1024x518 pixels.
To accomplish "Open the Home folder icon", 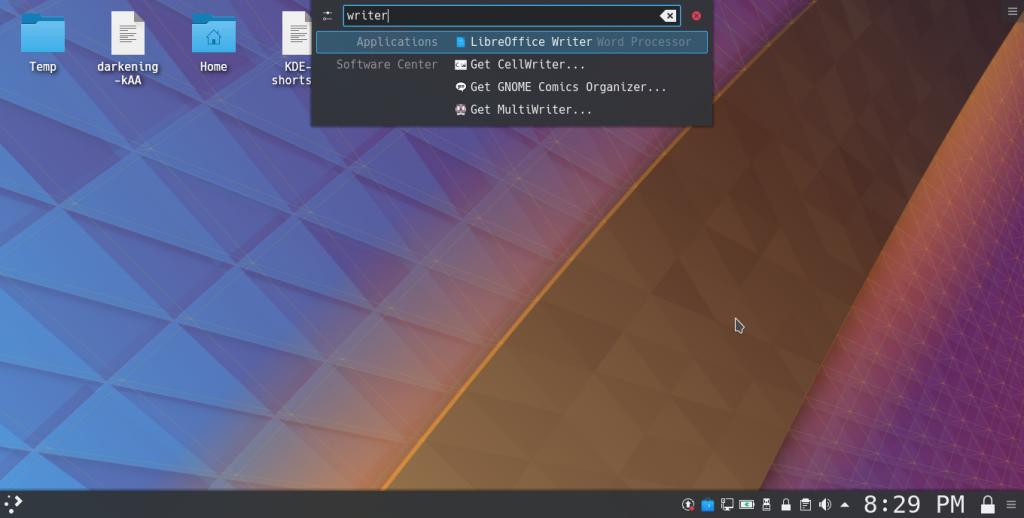I will [x=213, y=42].
